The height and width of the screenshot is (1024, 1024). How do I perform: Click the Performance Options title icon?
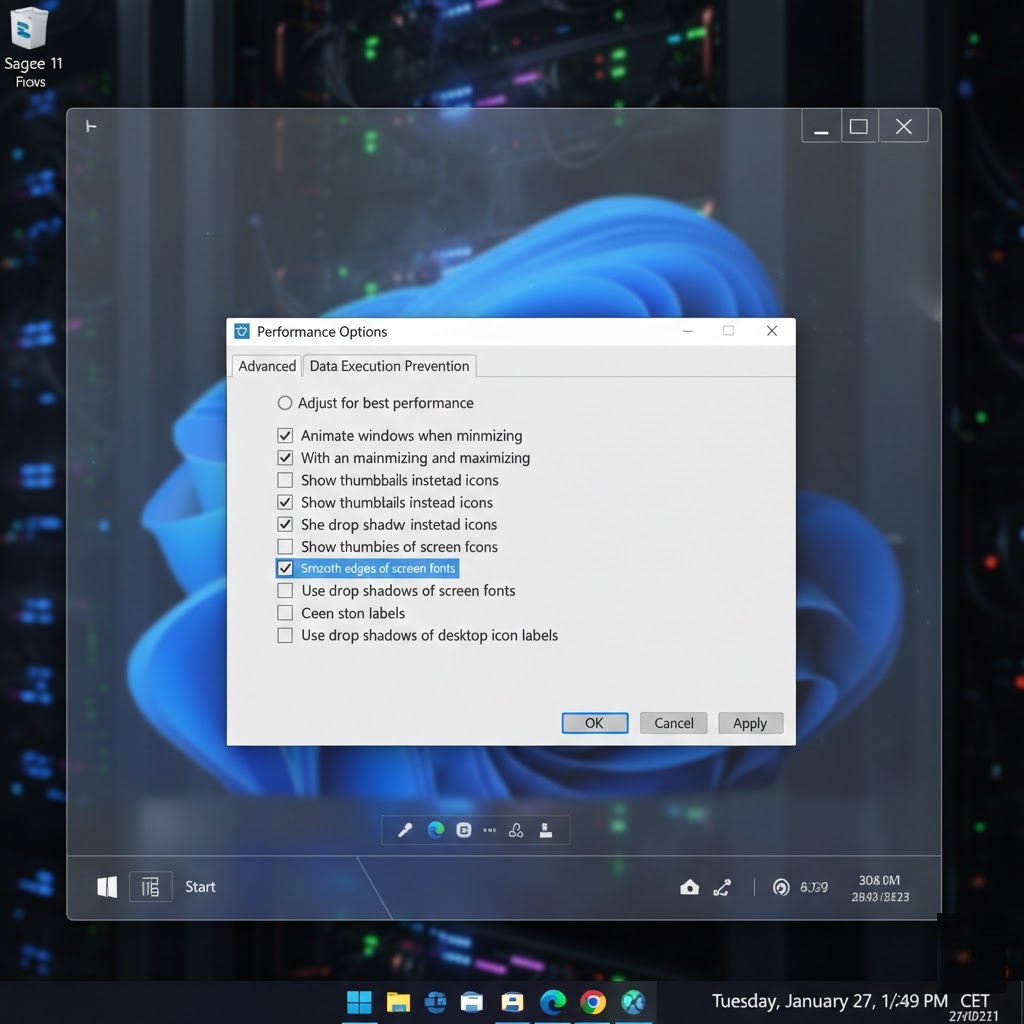coord(242,331)
